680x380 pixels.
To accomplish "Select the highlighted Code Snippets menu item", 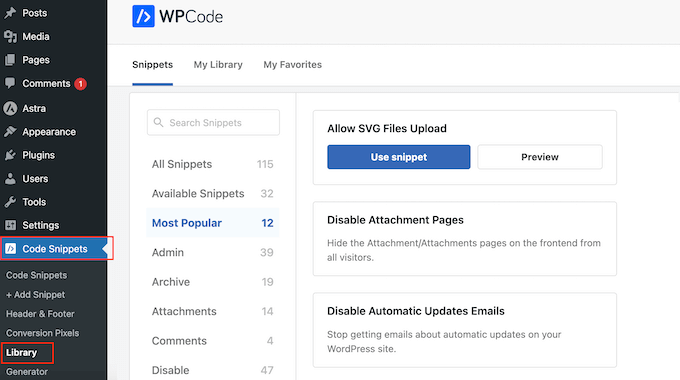I will pos(55,249).
